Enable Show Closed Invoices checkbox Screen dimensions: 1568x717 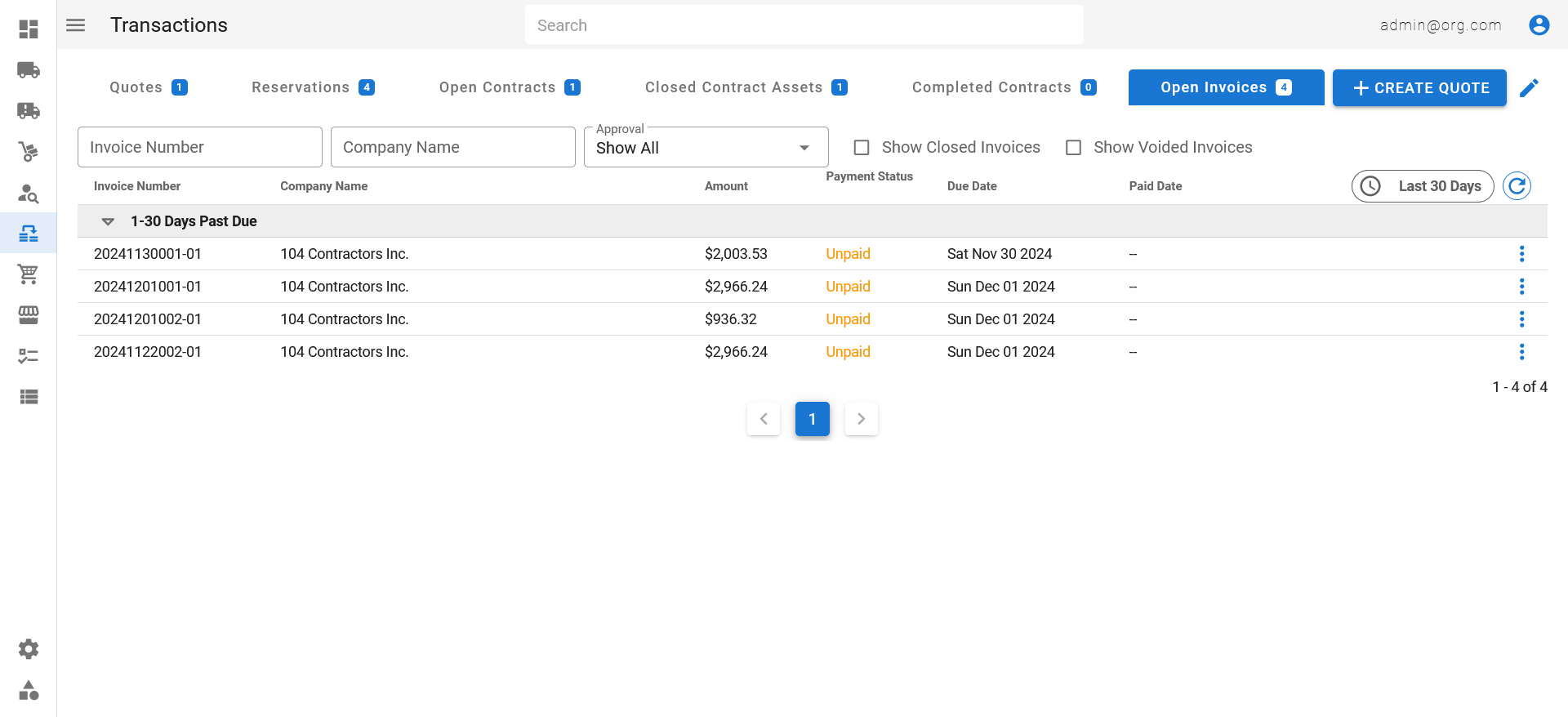(x=862, y=148)
